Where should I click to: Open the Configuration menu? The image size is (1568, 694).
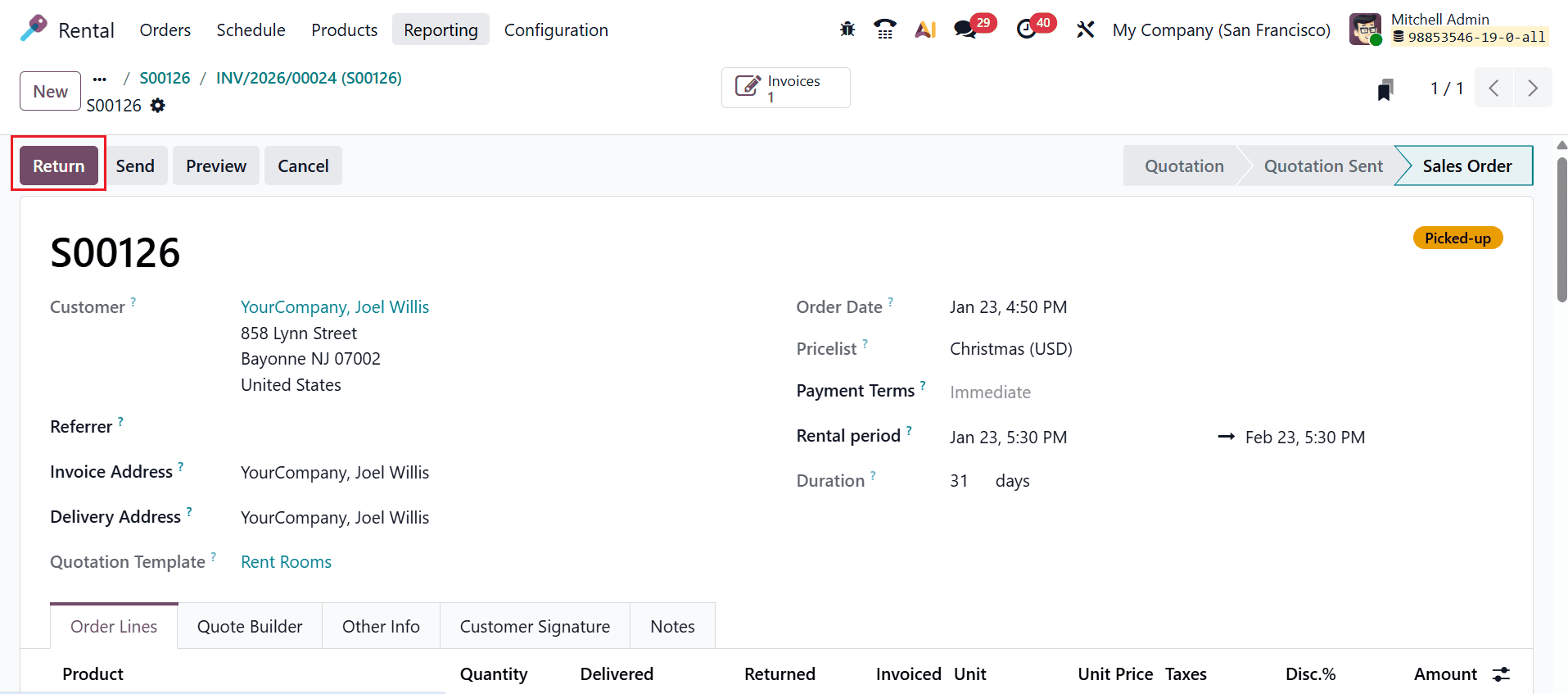tap(556, 29)
